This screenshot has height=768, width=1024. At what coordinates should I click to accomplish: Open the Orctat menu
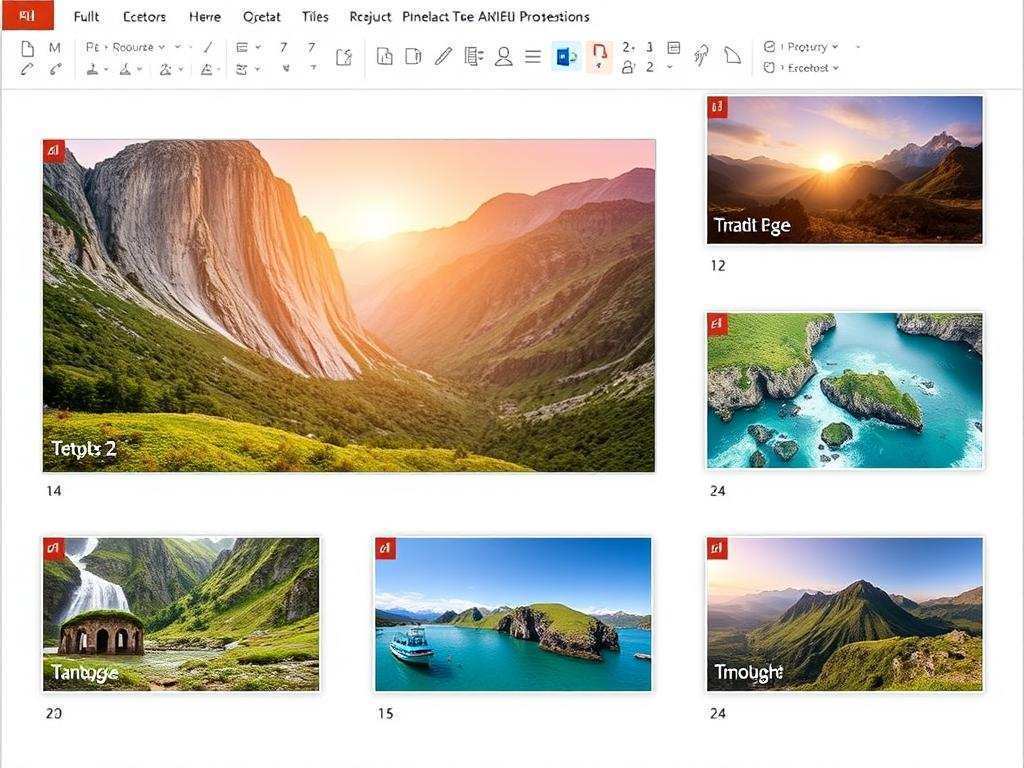click(262, 17)
